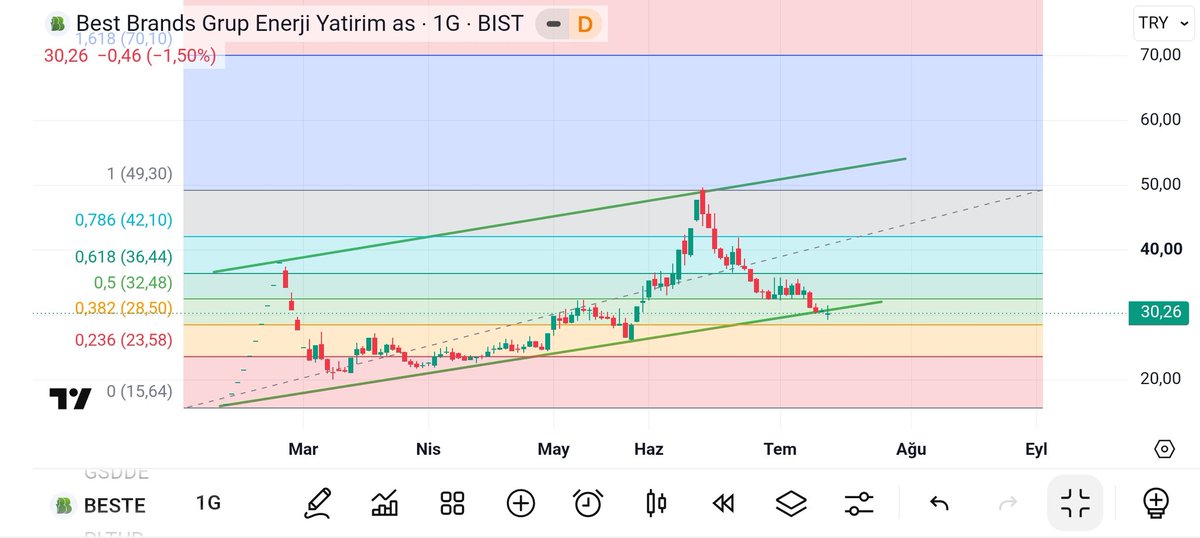Viewport: 1200px width, 538px height.
Task: Open the indicators chart icon
Action: (385, 503)
